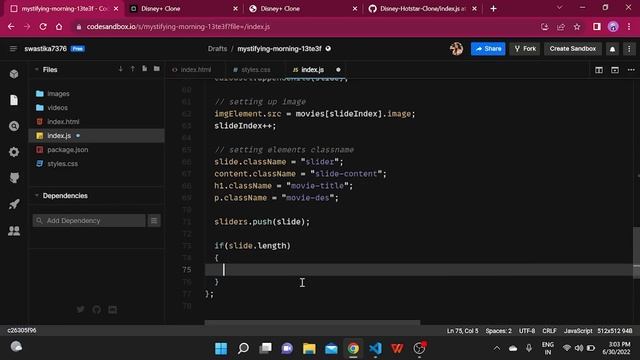Open the CodeSandbox hamburger menu

[13, 49]
